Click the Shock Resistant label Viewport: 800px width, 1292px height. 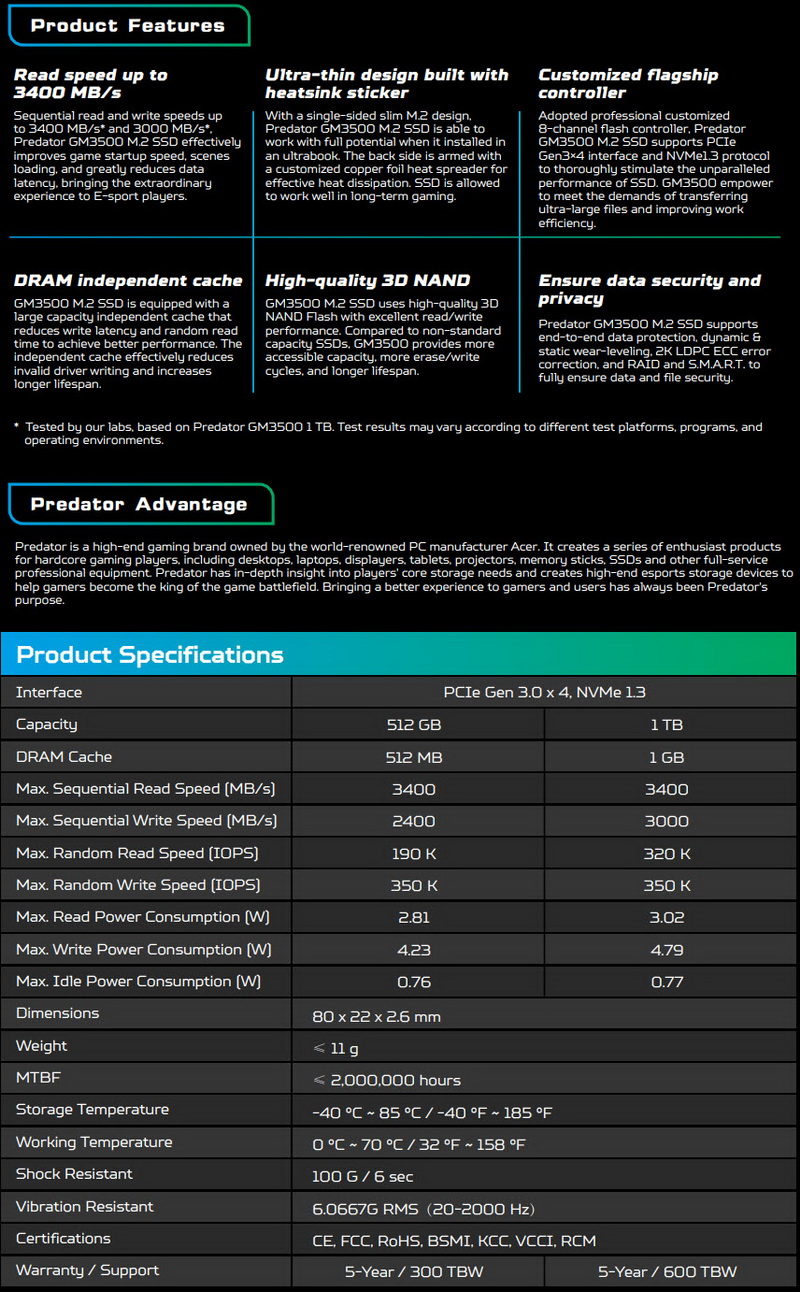[74, 1174]
